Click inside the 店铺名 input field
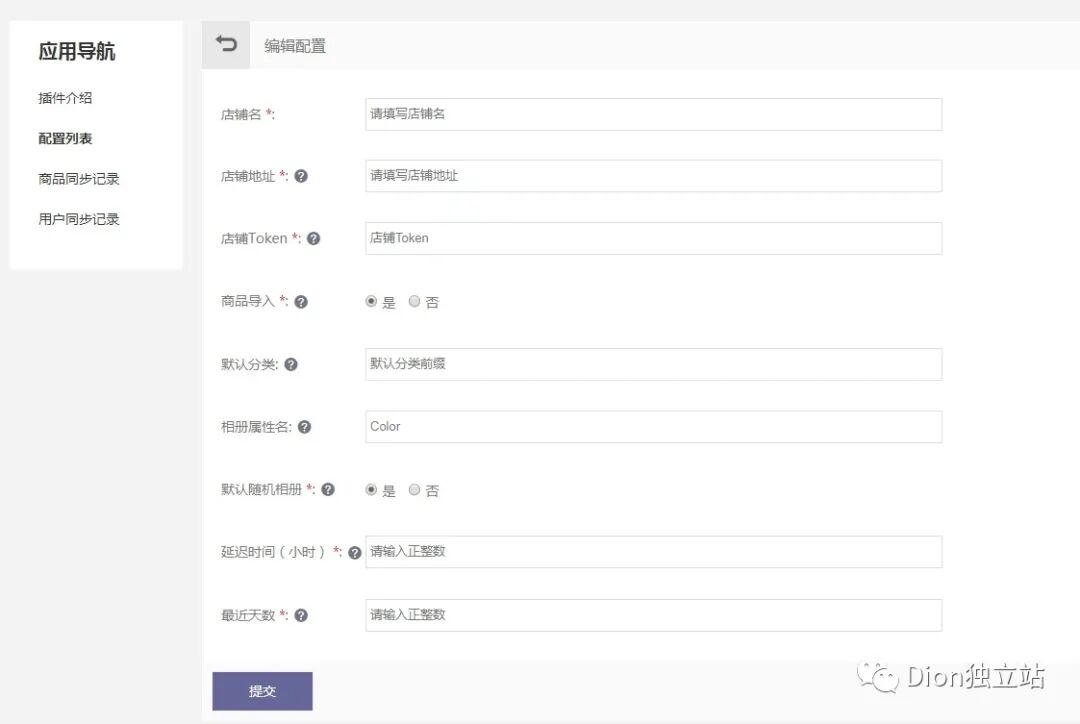 pyautogui.click(x=650, y=114)
